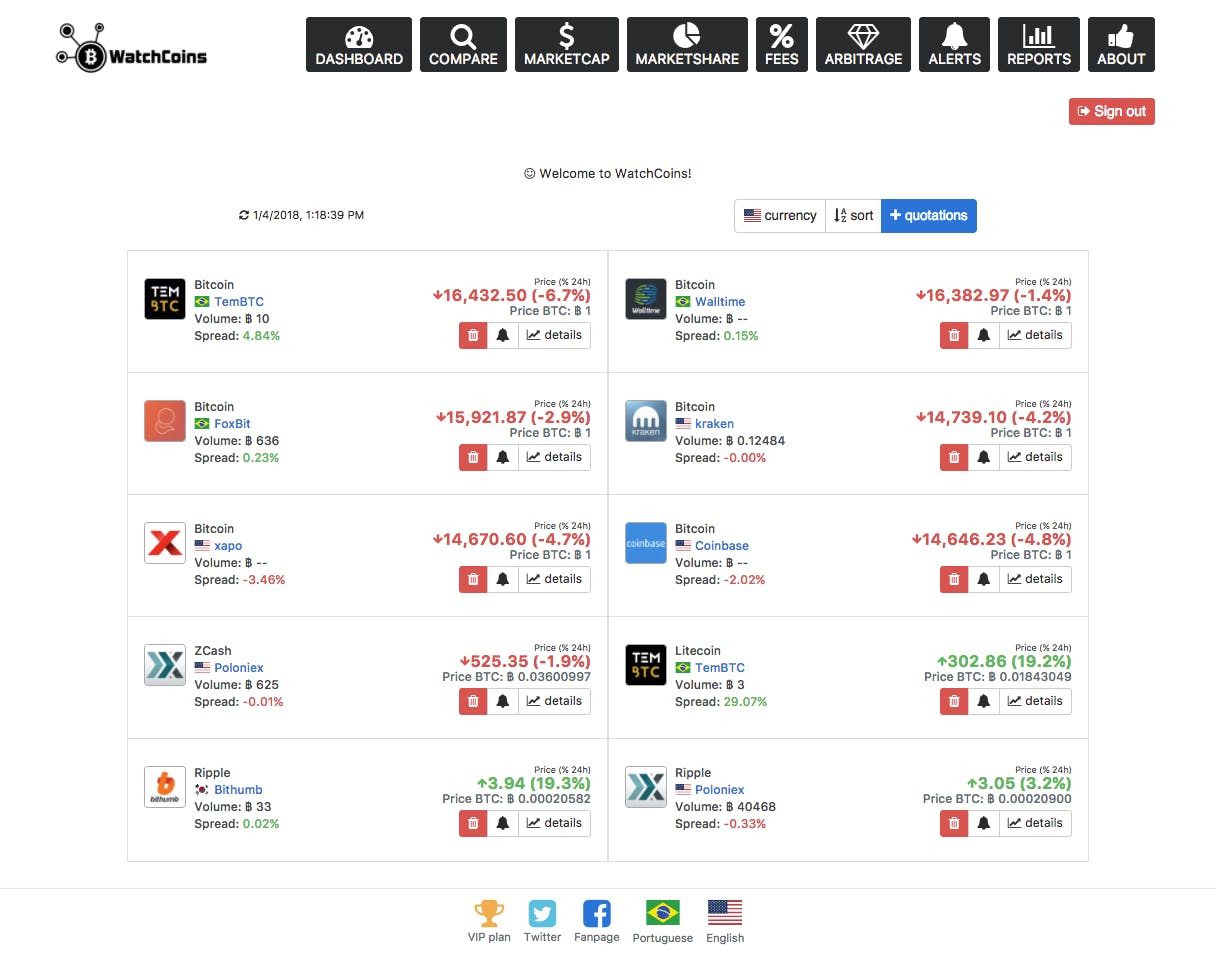Image resolution: width=1216 pixels, height=953 pixels.
Task: Add new quotations
Action: pyautogui.click(x=929, y=216)
